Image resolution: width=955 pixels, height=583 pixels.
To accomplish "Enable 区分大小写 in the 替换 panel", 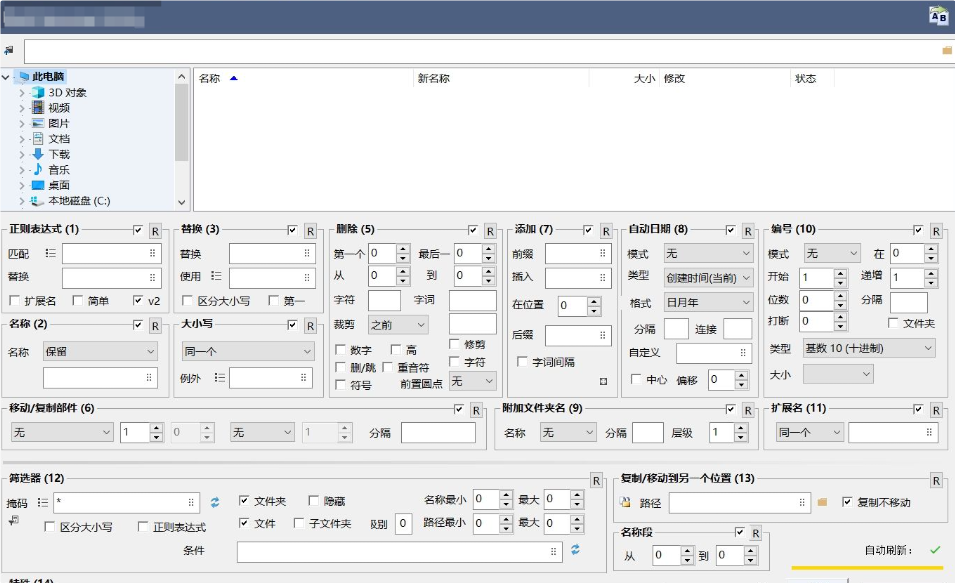I will point(188,300).
